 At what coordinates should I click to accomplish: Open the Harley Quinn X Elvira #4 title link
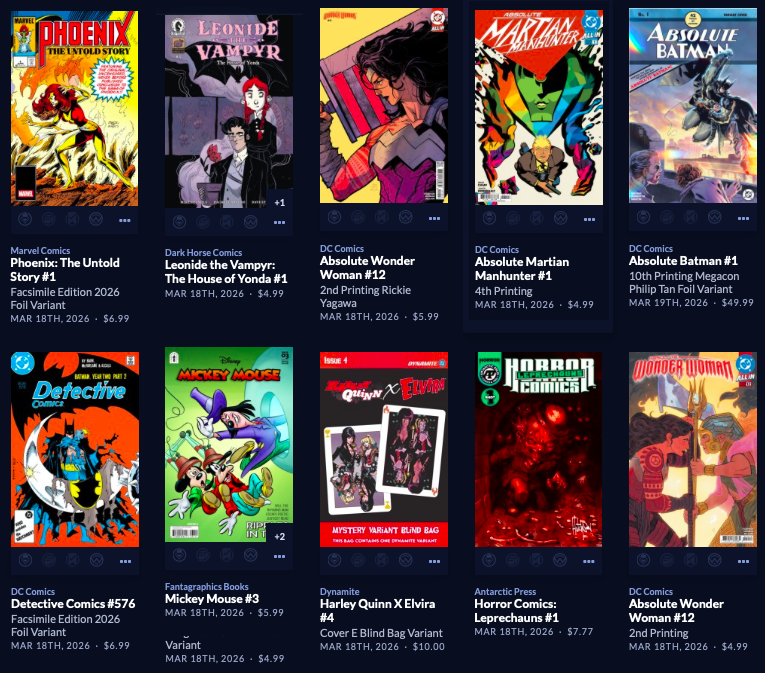pos(377,611)
